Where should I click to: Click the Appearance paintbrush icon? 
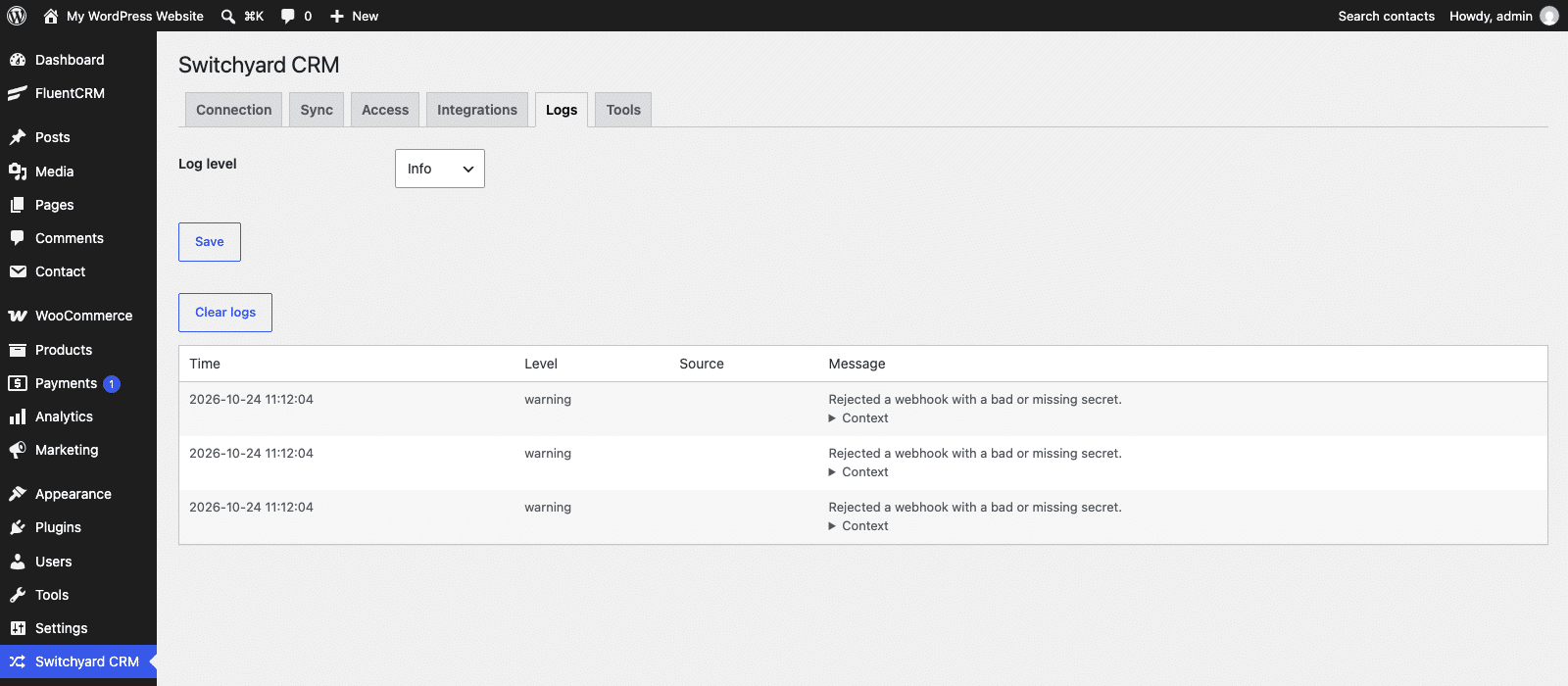18,494
